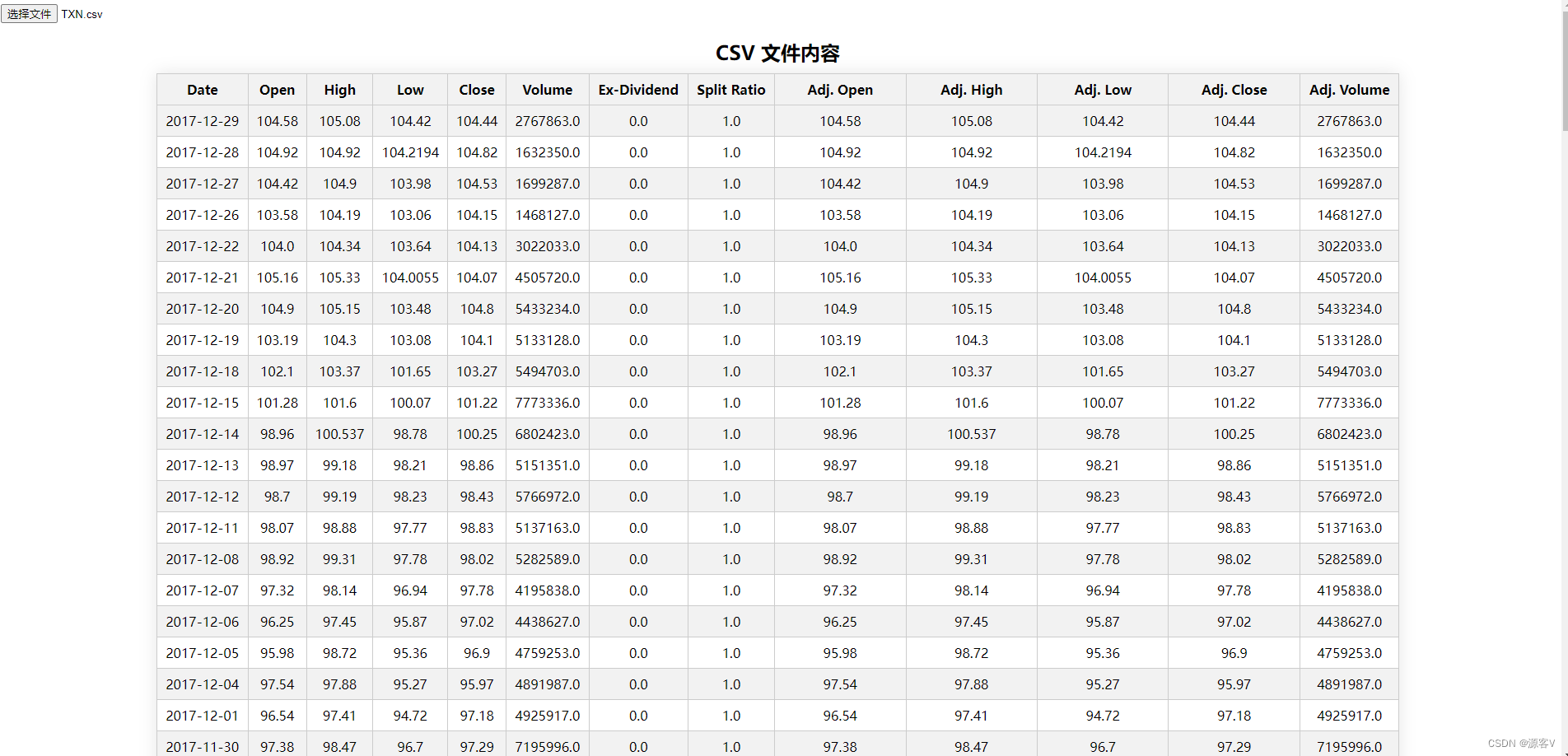Screen dimensions: 1568x756
Task: Click the Adj. Volume value 5766972.0
Action: [1350, 497]
